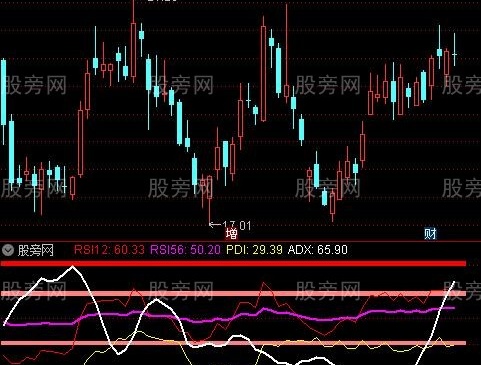Click the 17.01 low price label

pyautogui.click(x=236, y=226)
